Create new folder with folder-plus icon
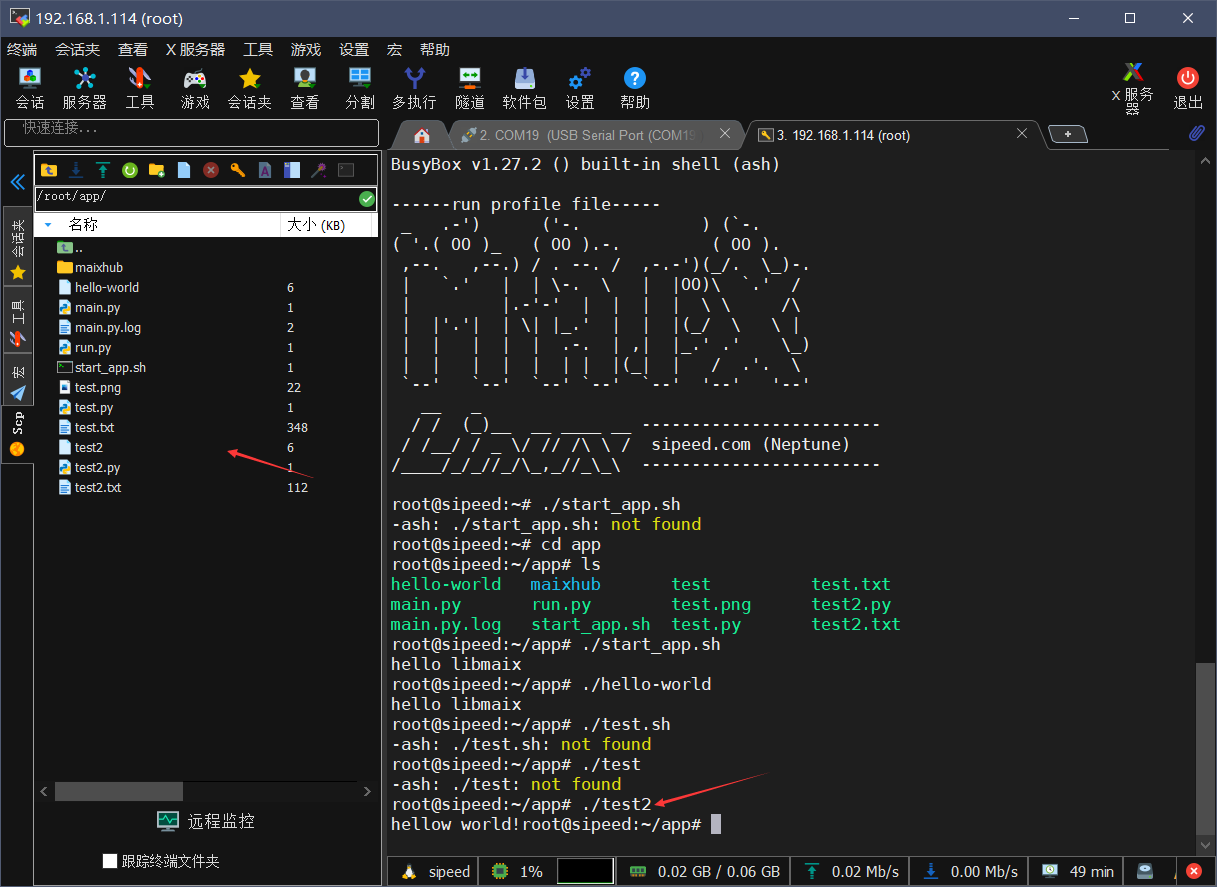Image resolution: width=1217 pixels, height=887 pixels. (156, 170)
